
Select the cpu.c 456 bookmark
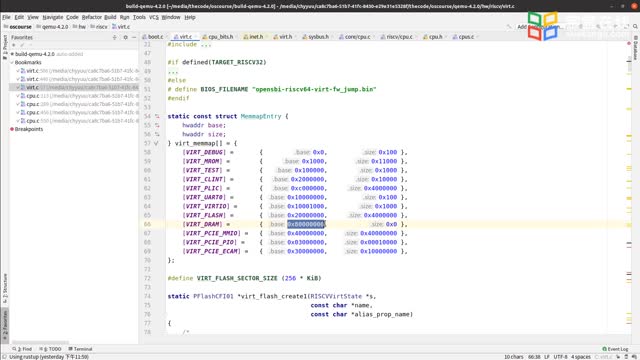click(x=78, y=113)
